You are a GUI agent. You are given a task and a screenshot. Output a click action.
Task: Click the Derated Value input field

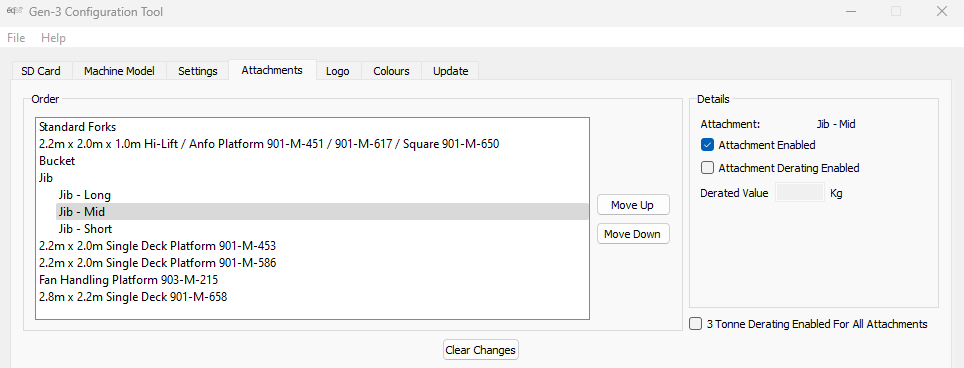799,193
